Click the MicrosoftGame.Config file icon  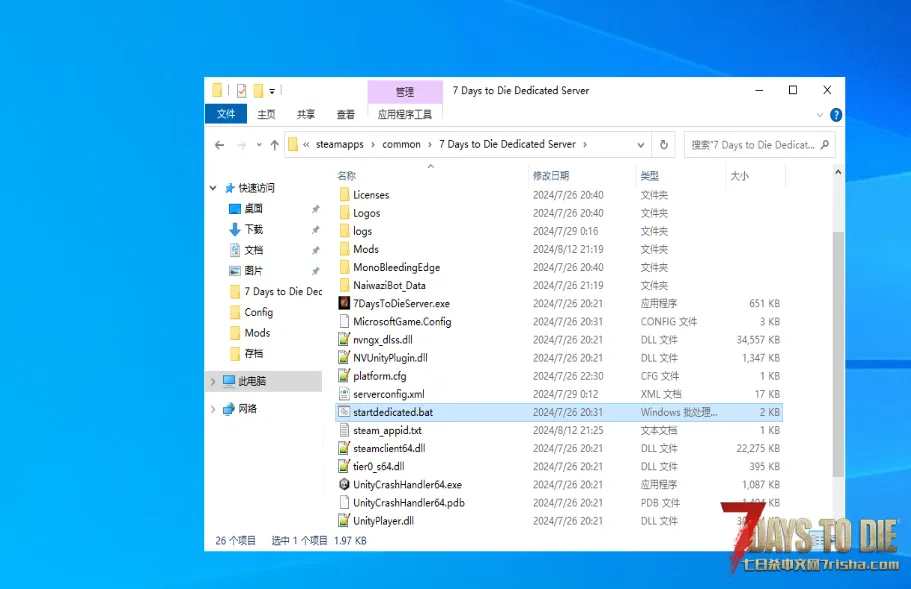tap(344, 321)
